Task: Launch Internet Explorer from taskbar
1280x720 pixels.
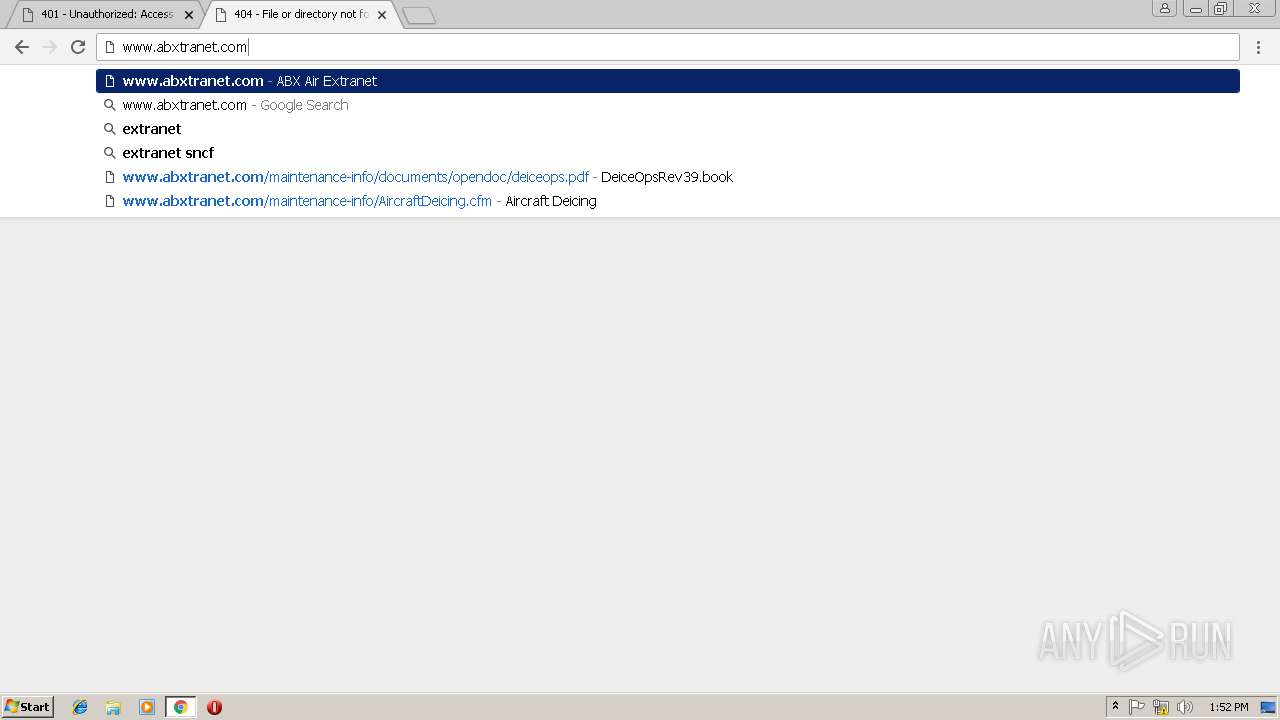Action: (80, 707)
